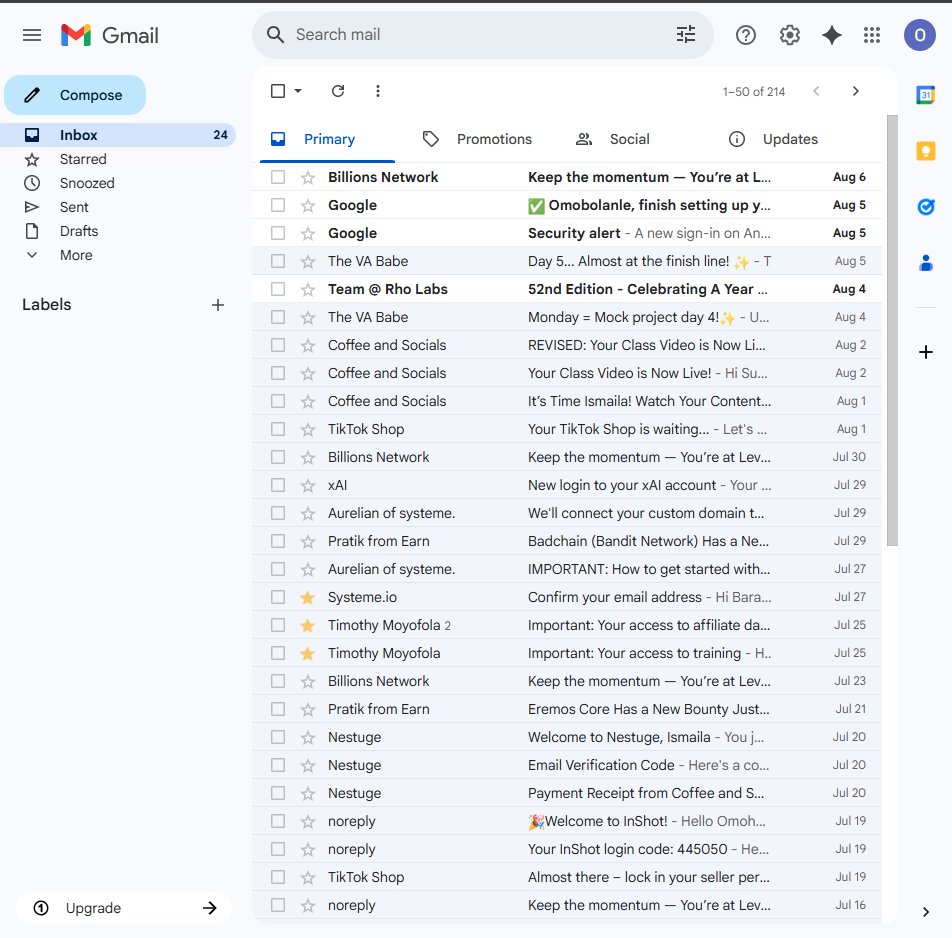Screen dimensions: 952x938
Task: Open the main menu hamburger icon
Action: (x=32, y=35)
